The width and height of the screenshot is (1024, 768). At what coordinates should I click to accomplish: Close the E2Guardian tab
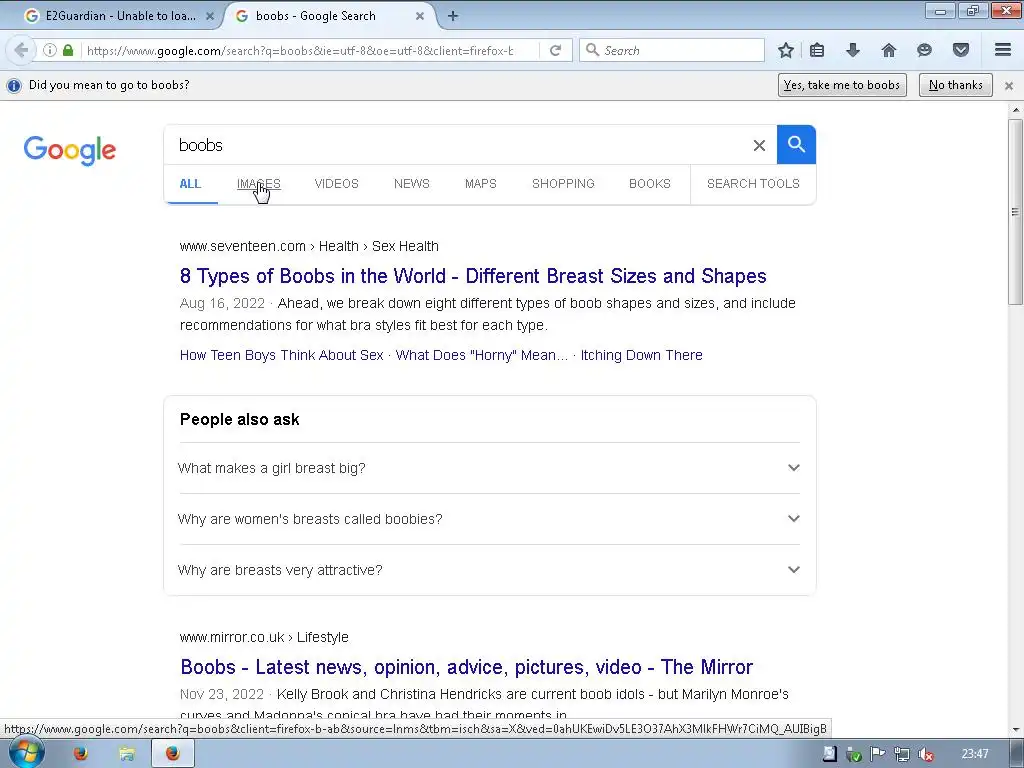[210, 16]
